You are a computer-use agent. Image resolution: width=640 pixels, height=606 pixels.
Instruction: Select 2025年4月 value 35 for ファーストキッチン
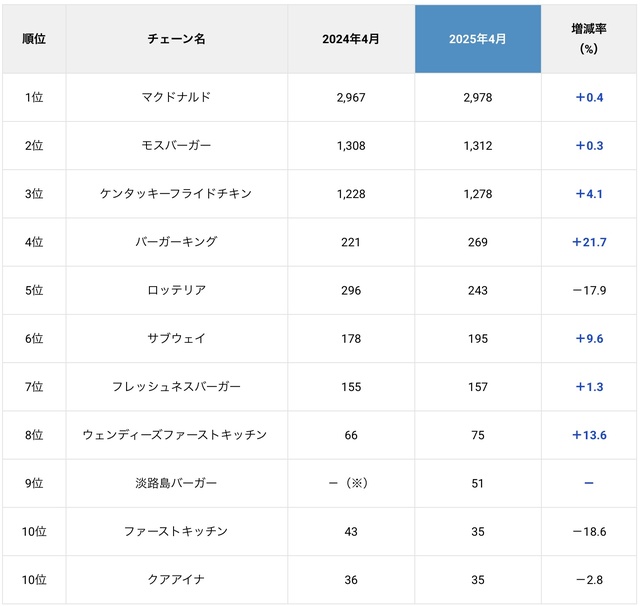pos(478,532)
